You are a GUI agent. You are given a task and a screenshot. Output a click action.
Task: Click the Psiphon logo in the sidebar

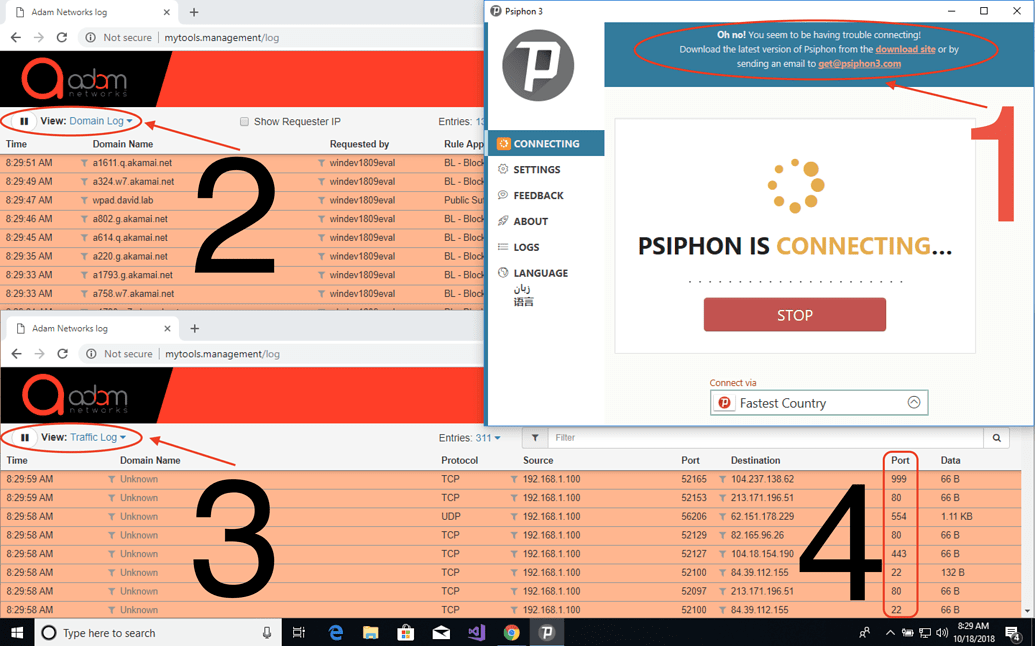click(x=538, y=65)
